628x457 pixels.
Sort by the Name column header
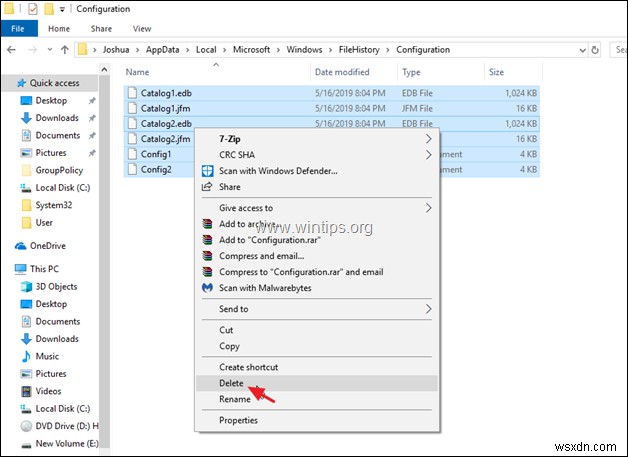pos(216,72)
